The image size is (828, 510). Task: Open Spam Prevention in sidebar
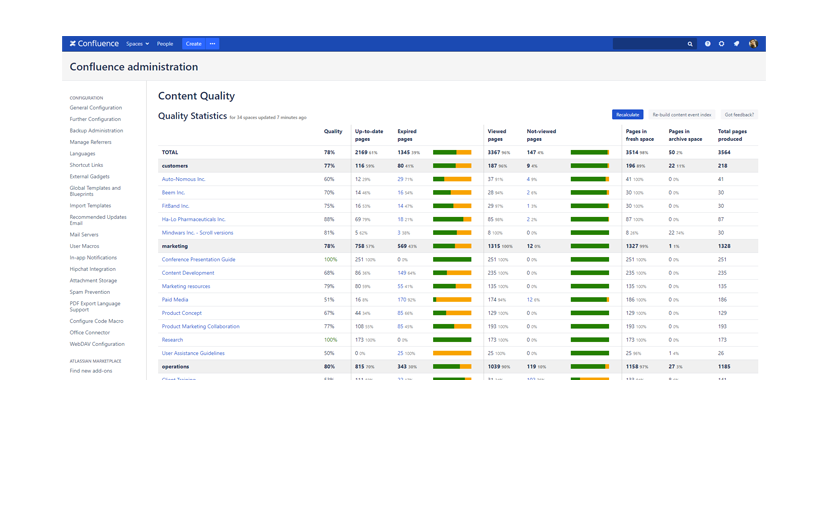click(90, 292)
